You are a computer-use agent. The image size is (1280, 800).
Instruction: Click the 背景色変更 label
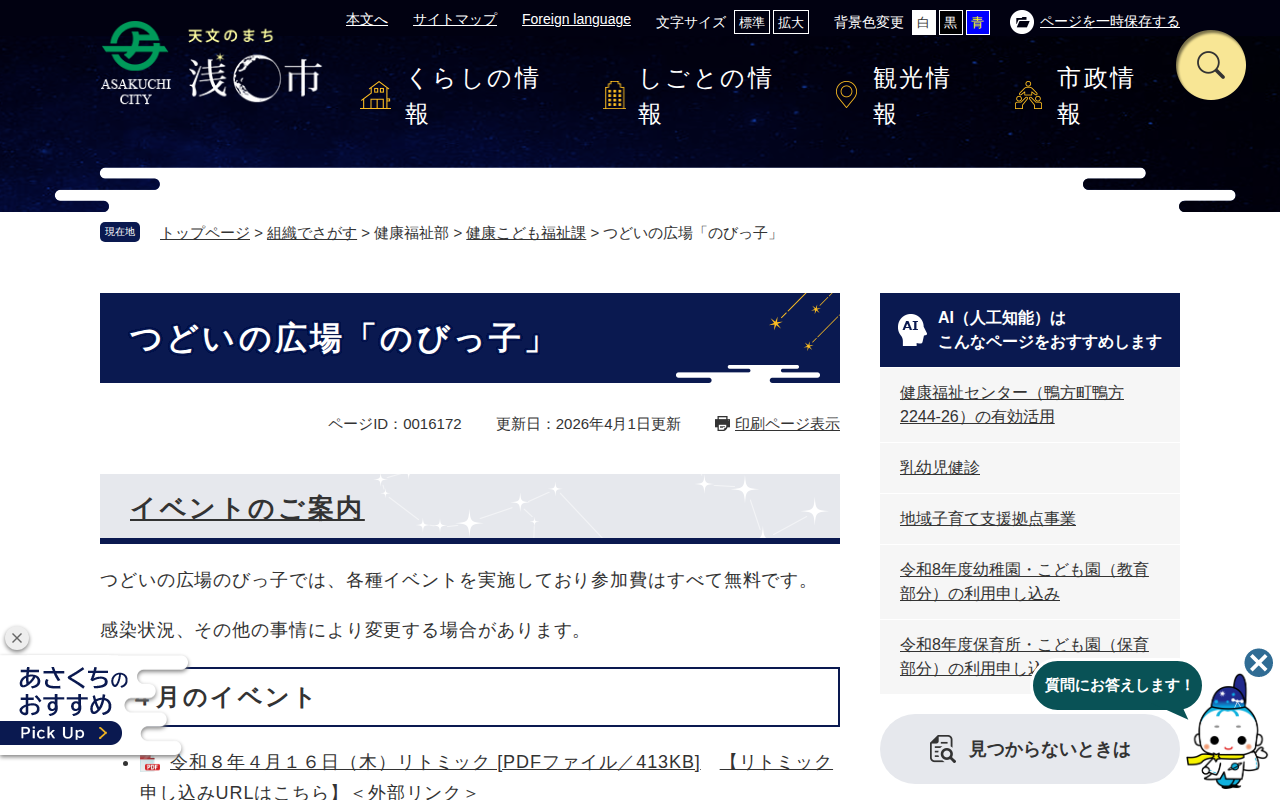[869, 22]
